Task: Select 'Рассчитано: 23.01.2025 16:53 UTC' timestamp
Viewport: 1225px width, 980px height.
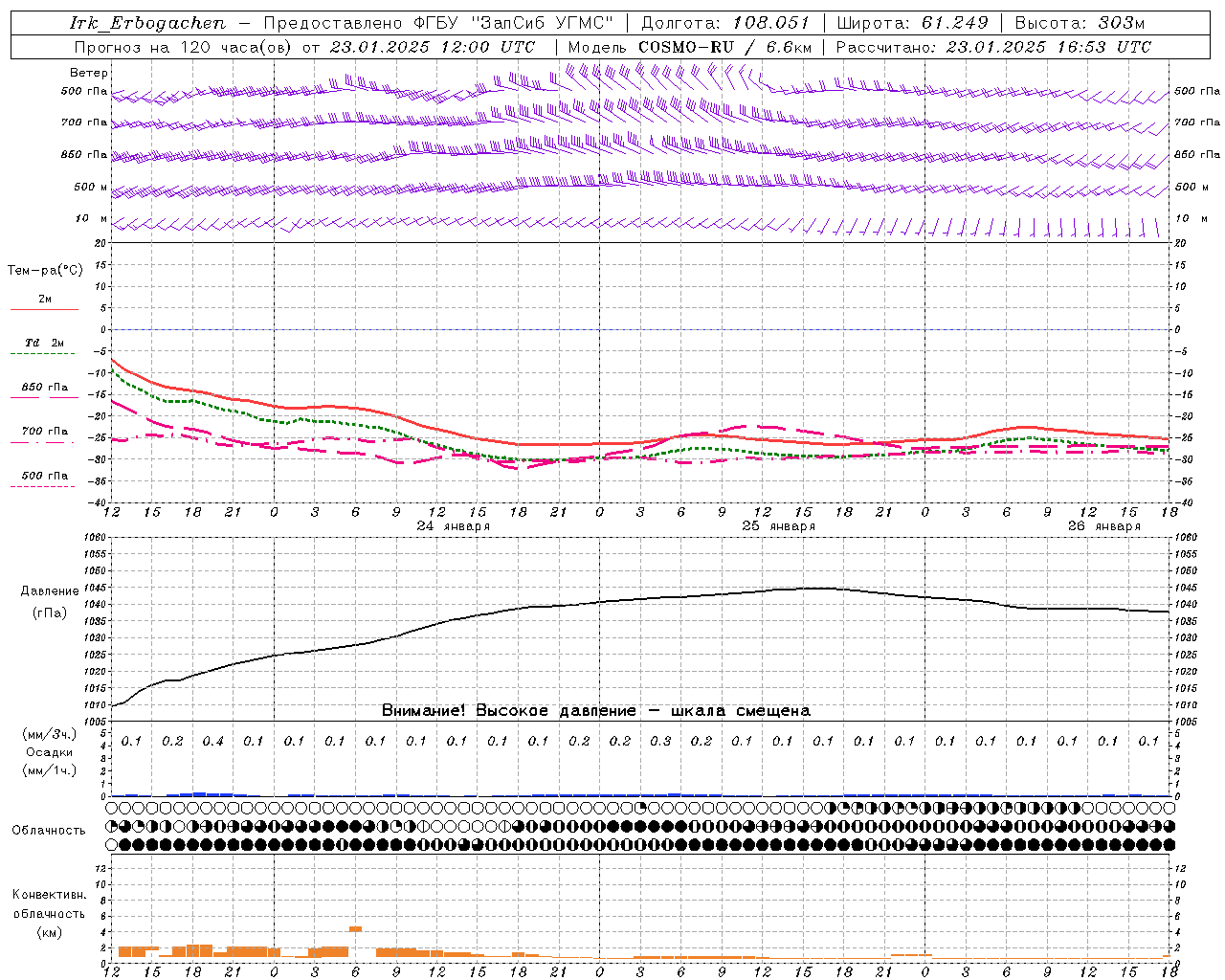Action: (x=994, y=47)
